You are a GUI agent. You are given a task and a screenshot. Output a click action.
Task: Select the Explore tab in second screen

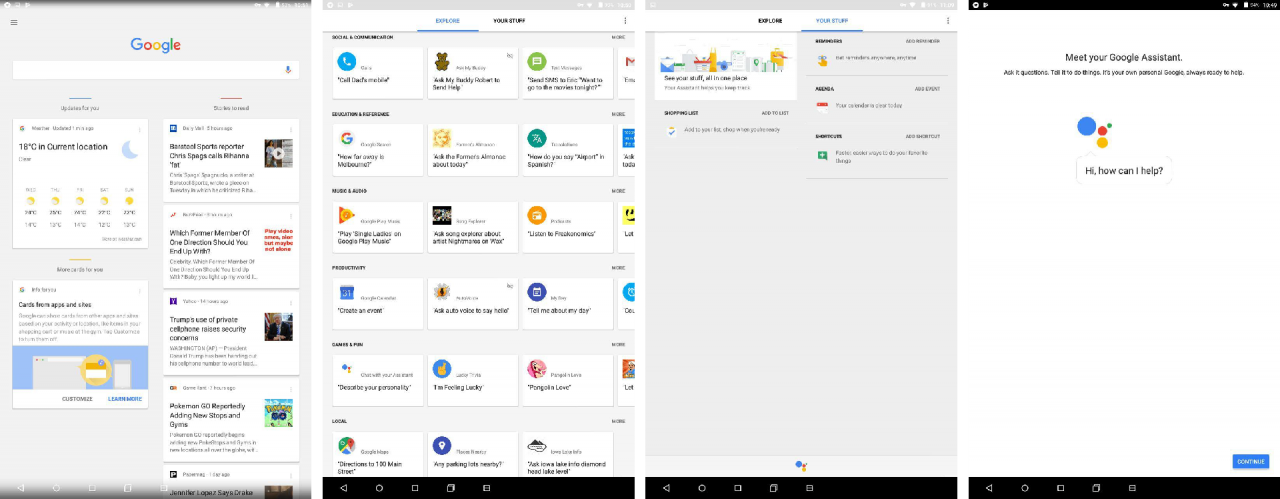[447, 20]
